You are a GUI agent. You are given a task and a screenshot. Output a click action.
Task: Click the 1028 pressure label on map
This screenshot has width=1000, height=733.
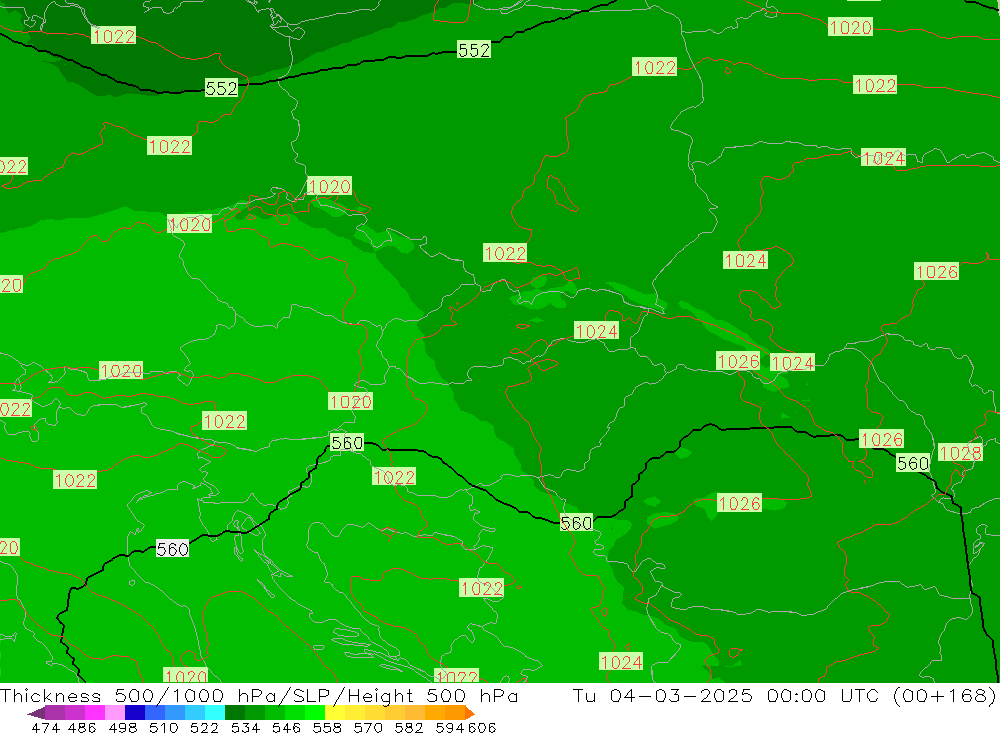point(960,453)
